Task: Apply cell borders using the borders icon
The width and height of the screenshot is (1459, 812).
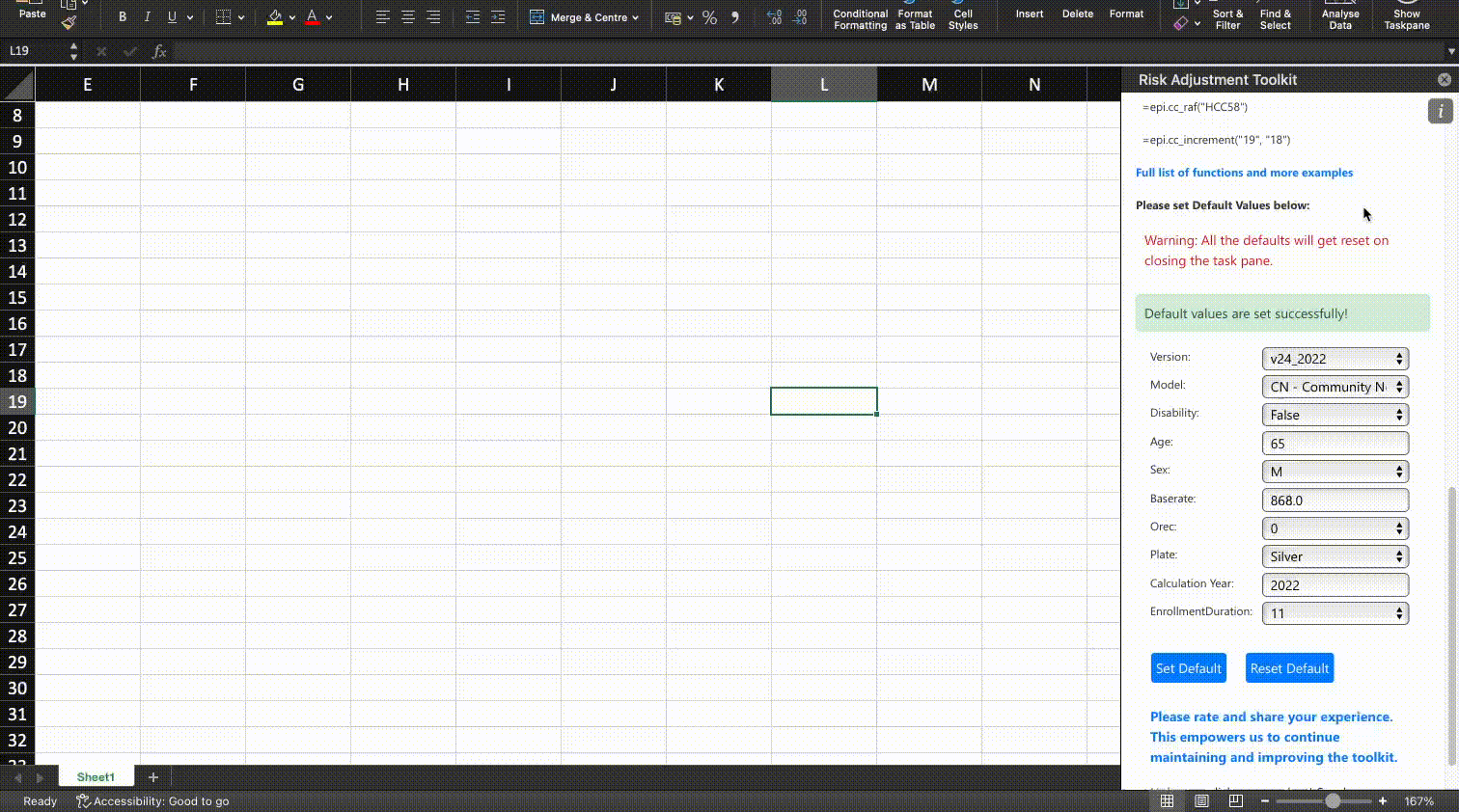Action: [223, 17]
